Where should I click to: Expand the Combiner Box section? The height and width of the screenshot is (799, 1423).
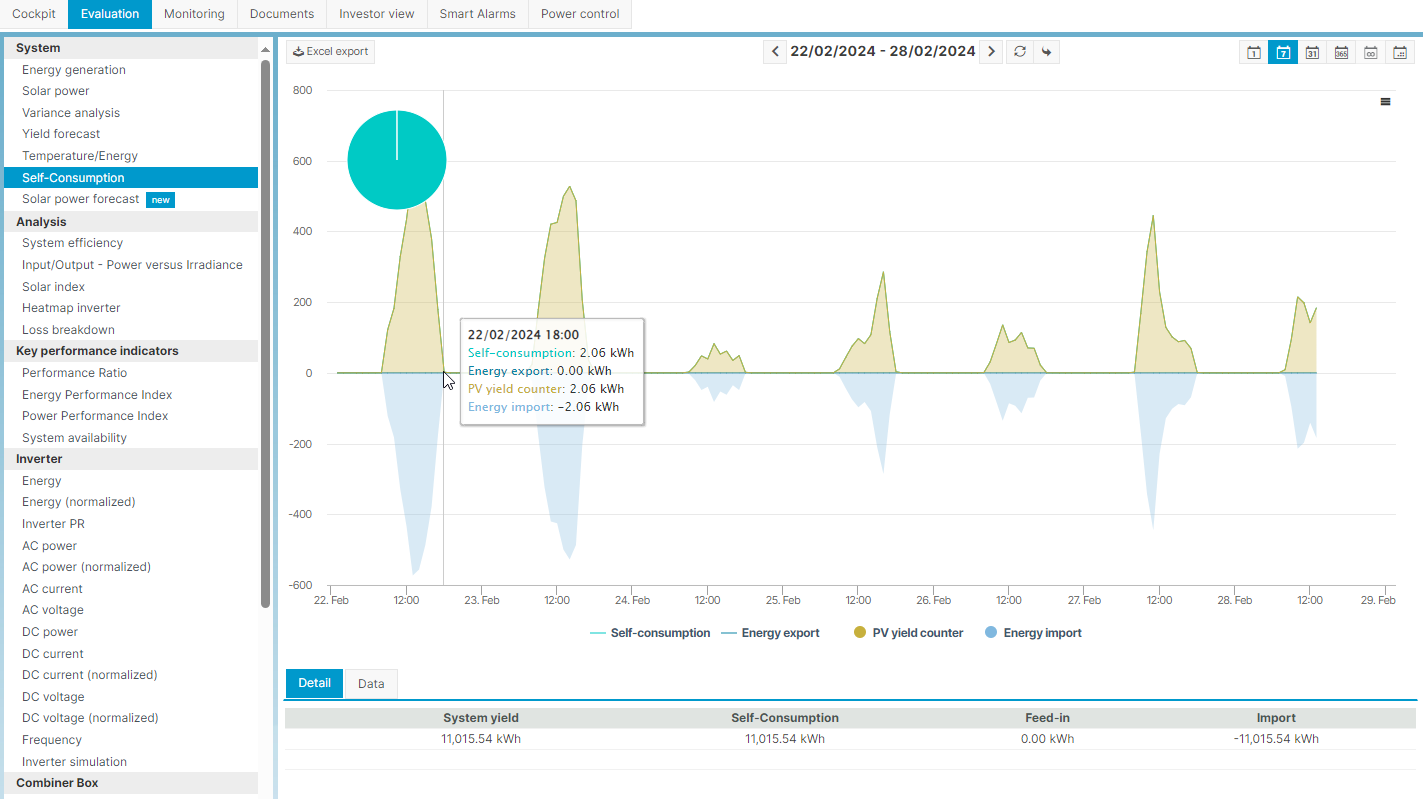point(129,783)
